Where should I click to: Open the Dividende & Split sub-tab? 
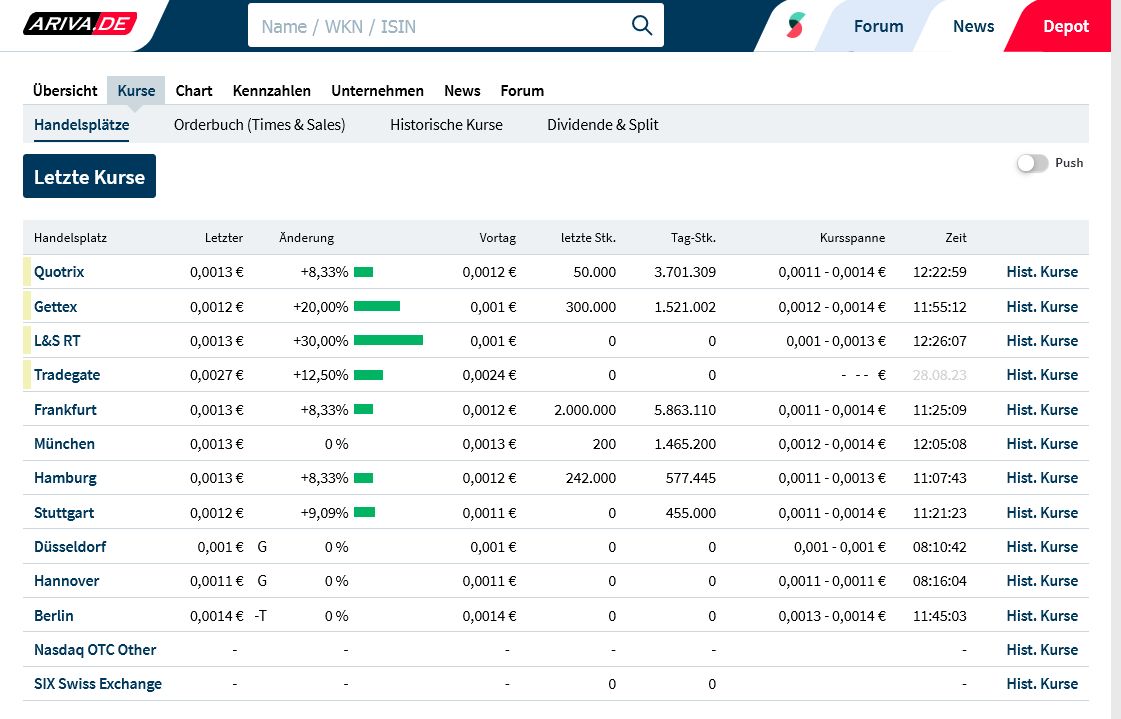(x=602, y=125)
